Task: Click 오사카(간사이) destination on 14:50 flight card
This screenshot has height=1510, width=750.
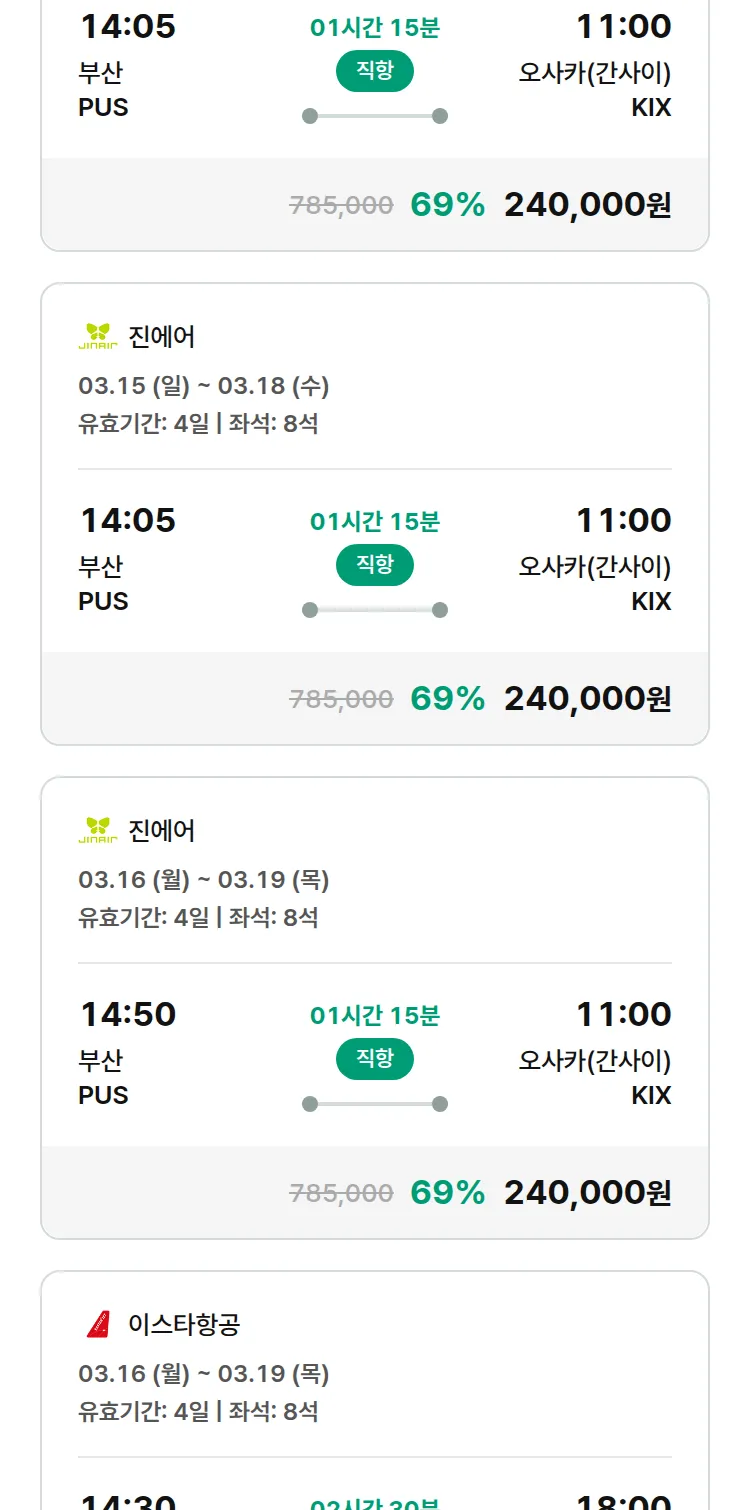Action: (594, 1060)
